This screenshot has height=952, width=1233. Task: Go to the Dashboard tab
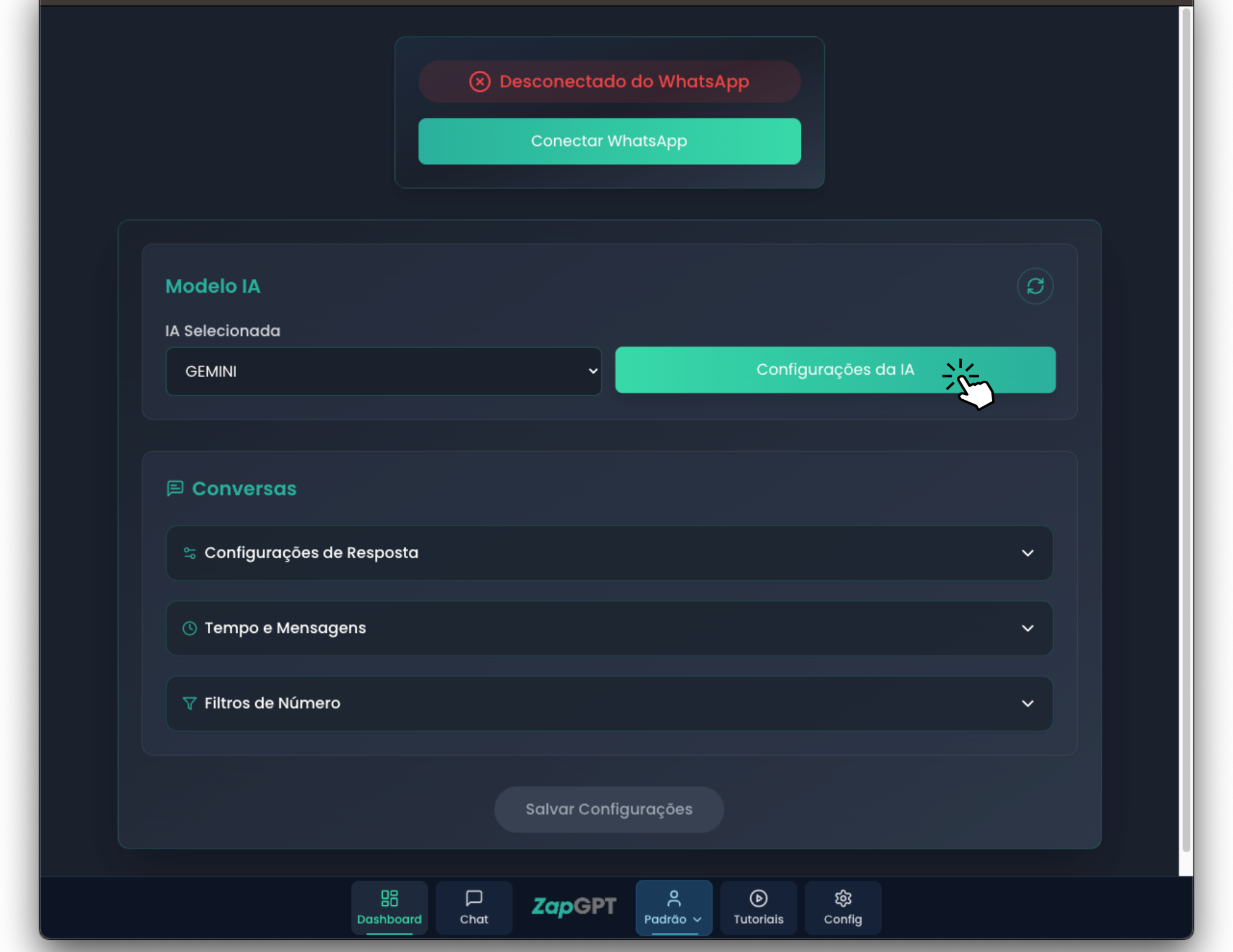click(390, 907)
